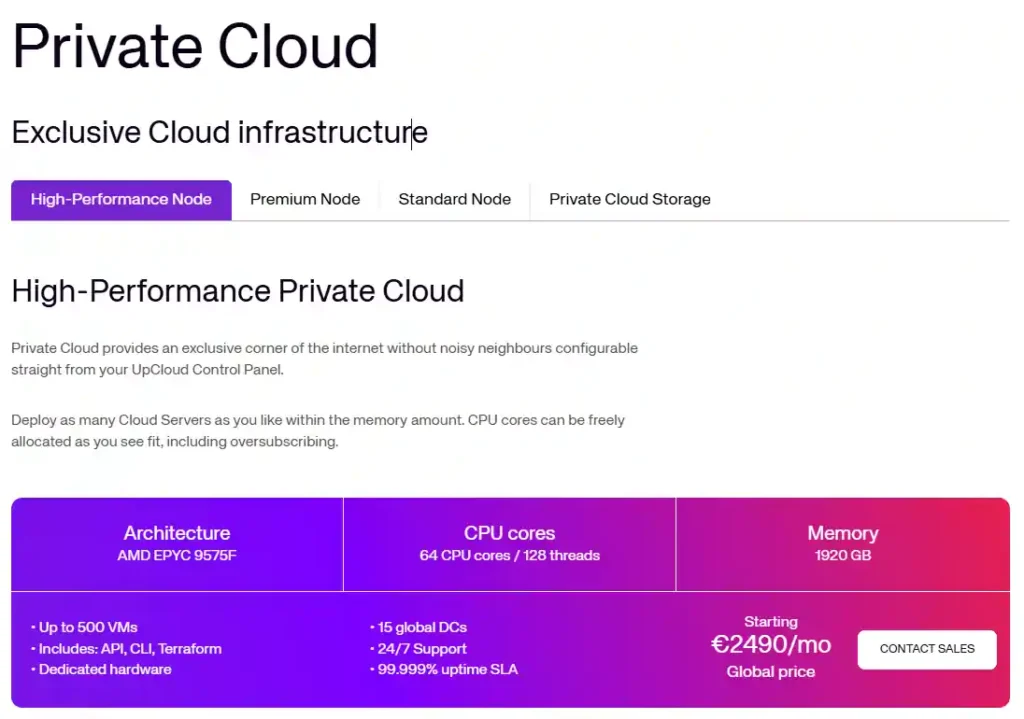Select the 15 global DCs item

coord(421,627)
